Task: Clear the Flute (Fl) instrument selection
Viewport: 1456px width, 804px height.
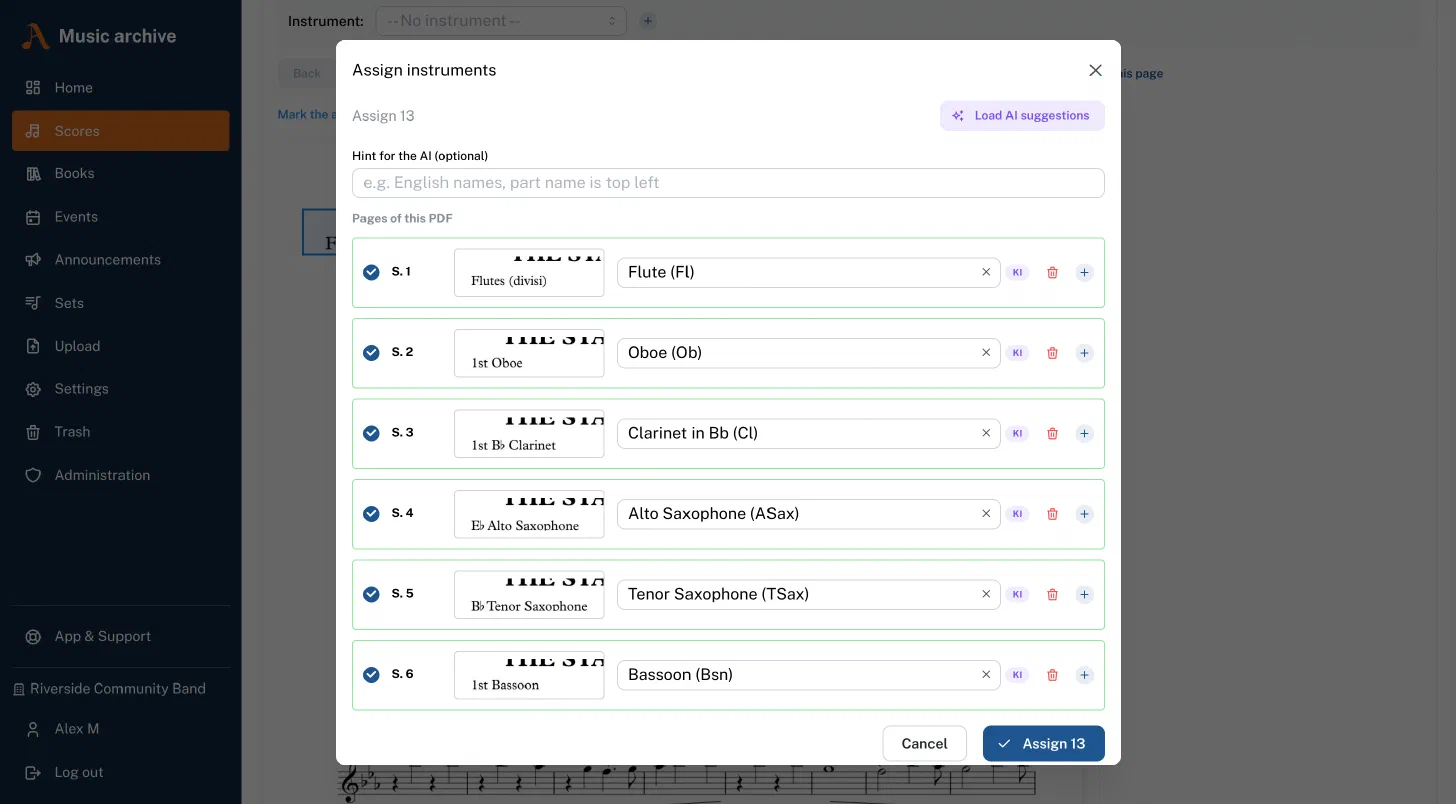Action: click(986, 272)
